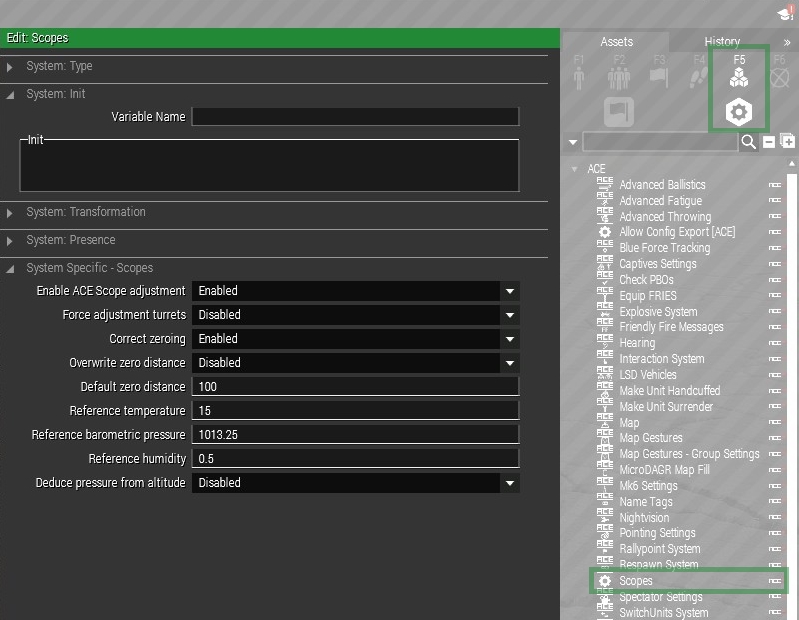Open the tutorials graduation cap icon
The height and width of the screenshot is (620, 799).
click(786, 13)
